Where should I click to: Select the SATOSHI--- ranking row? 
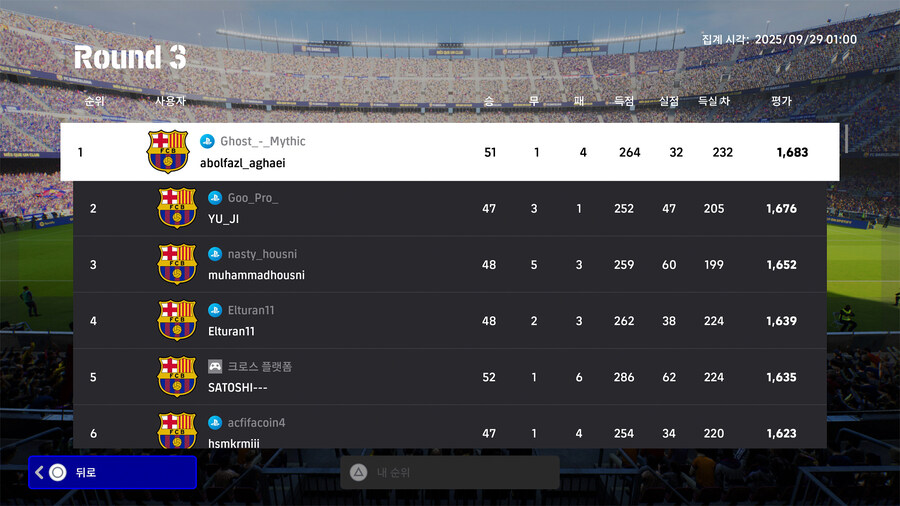pos(450,377)
